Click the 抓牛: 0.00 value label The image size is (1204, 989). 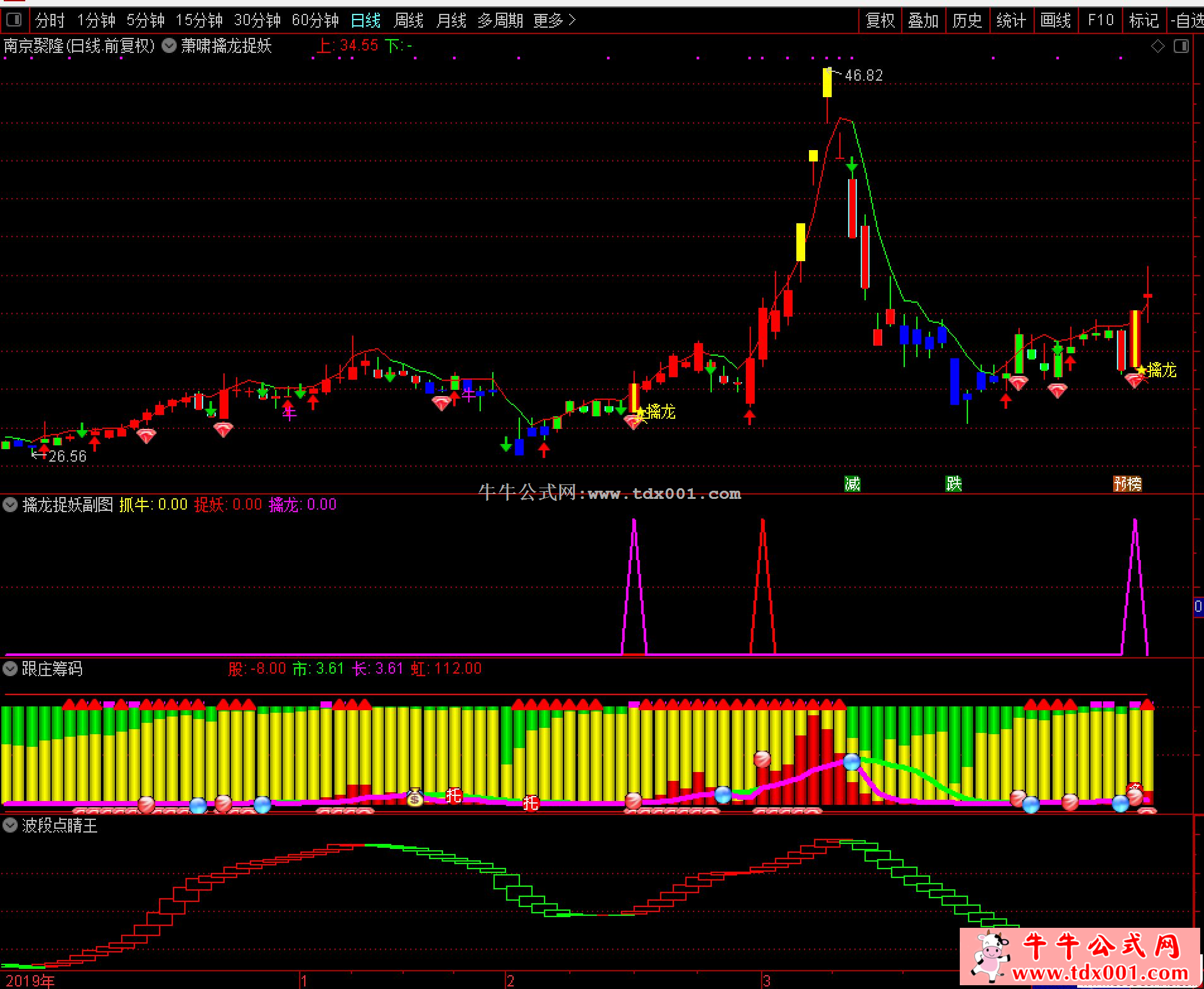[153, 505]
